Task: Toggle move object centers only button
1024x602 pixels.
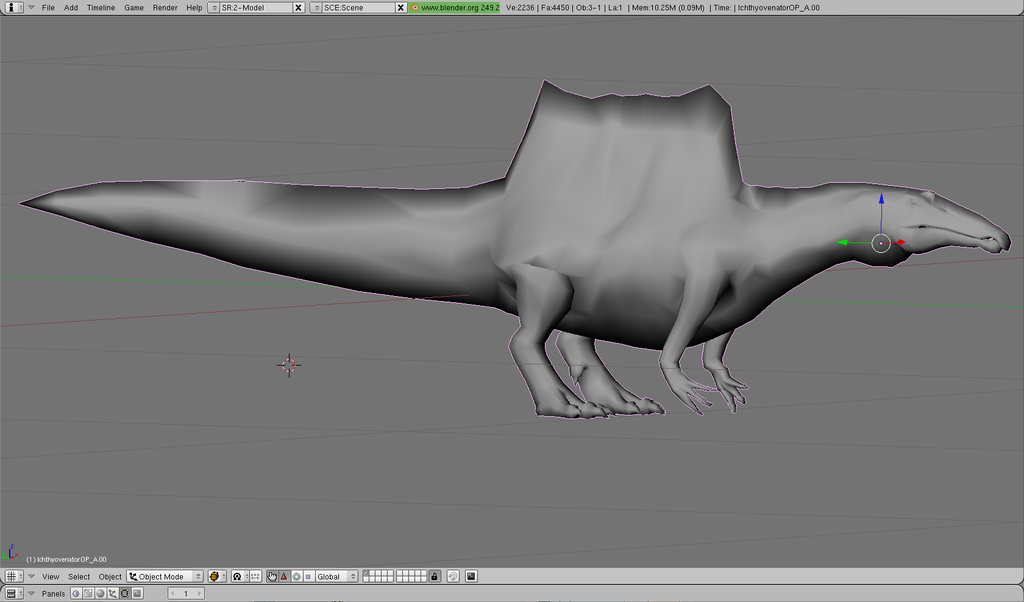Action: [x=254, y=577]
